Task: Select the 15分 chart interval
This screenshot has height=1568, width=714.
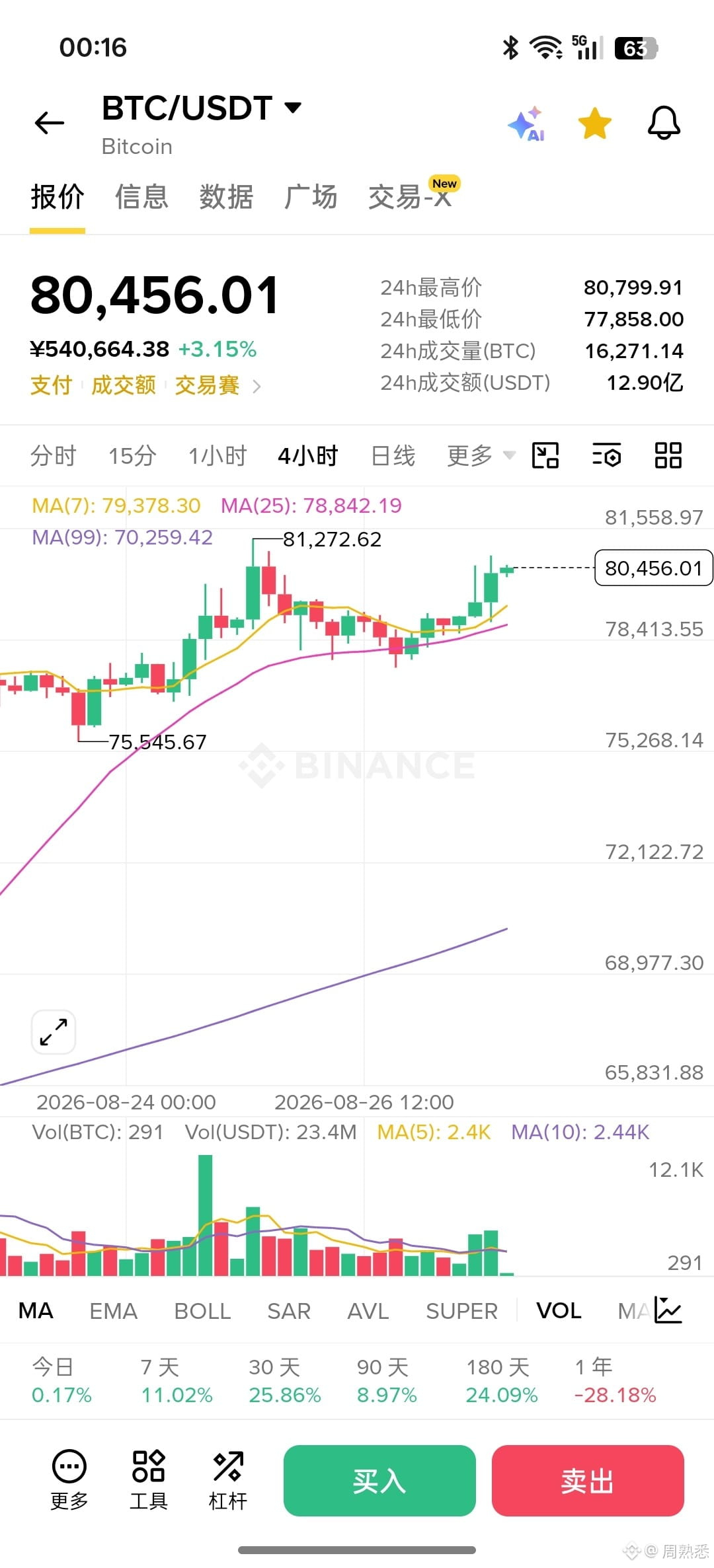Action: (132, 456)
